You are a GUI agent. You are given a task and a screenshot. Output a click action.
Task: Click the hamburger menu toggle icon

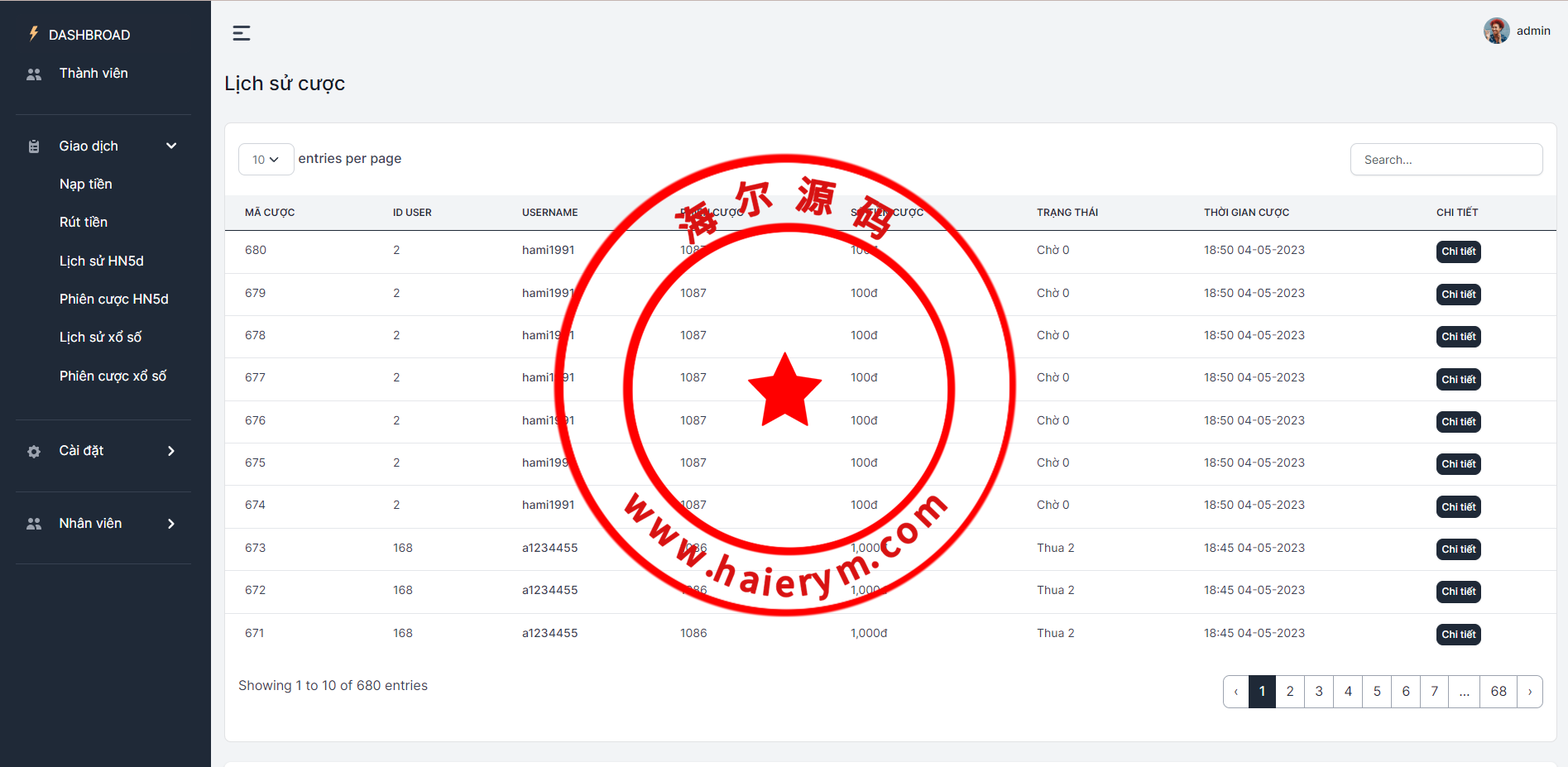point(241,33)
